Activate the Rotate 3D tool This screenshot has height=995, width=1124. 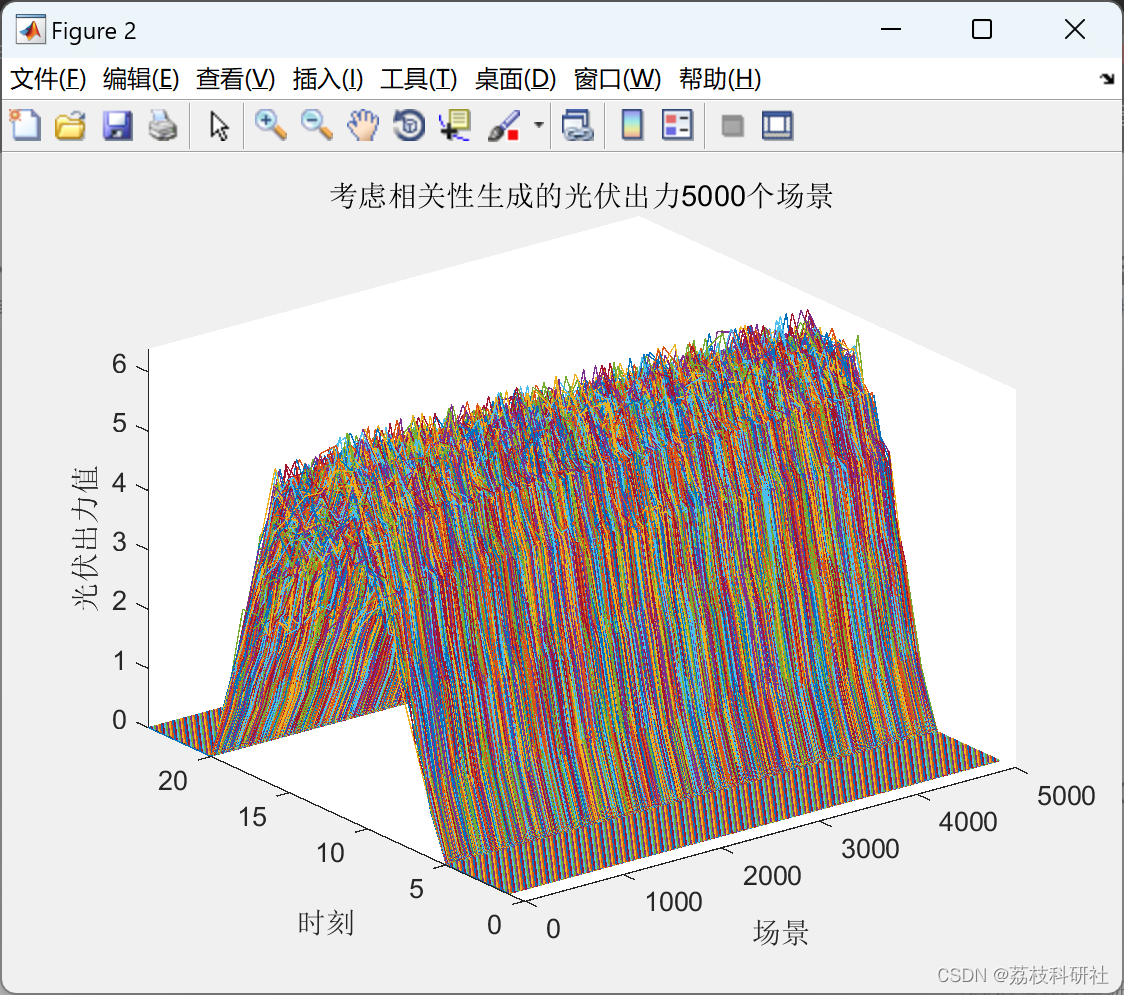(409, 125)
